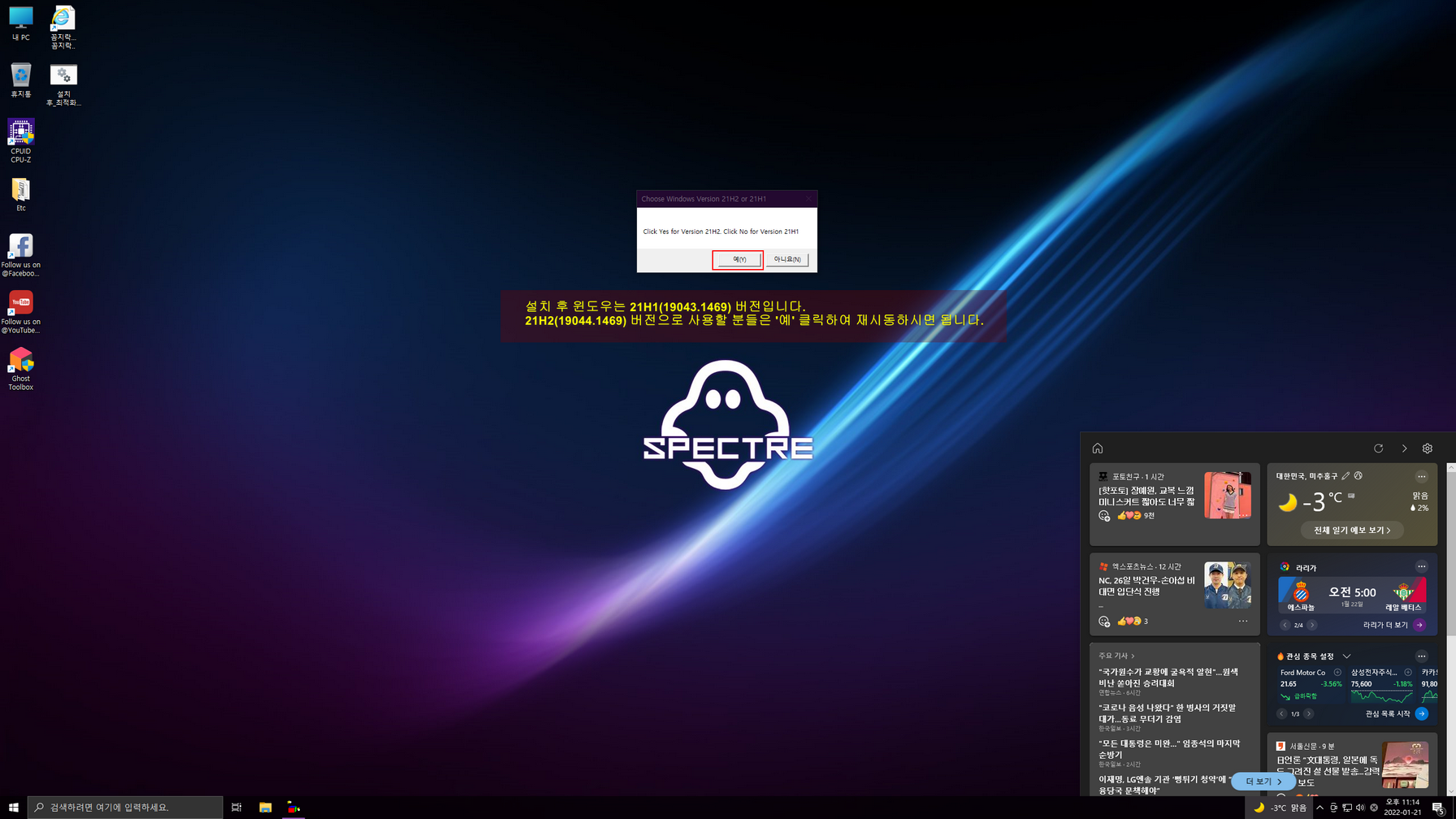Open the Internet Explorer shortcut on the desktop
Image resolution: width=1456 pixels, height=819 pixels.
click(x=63, y=27)
